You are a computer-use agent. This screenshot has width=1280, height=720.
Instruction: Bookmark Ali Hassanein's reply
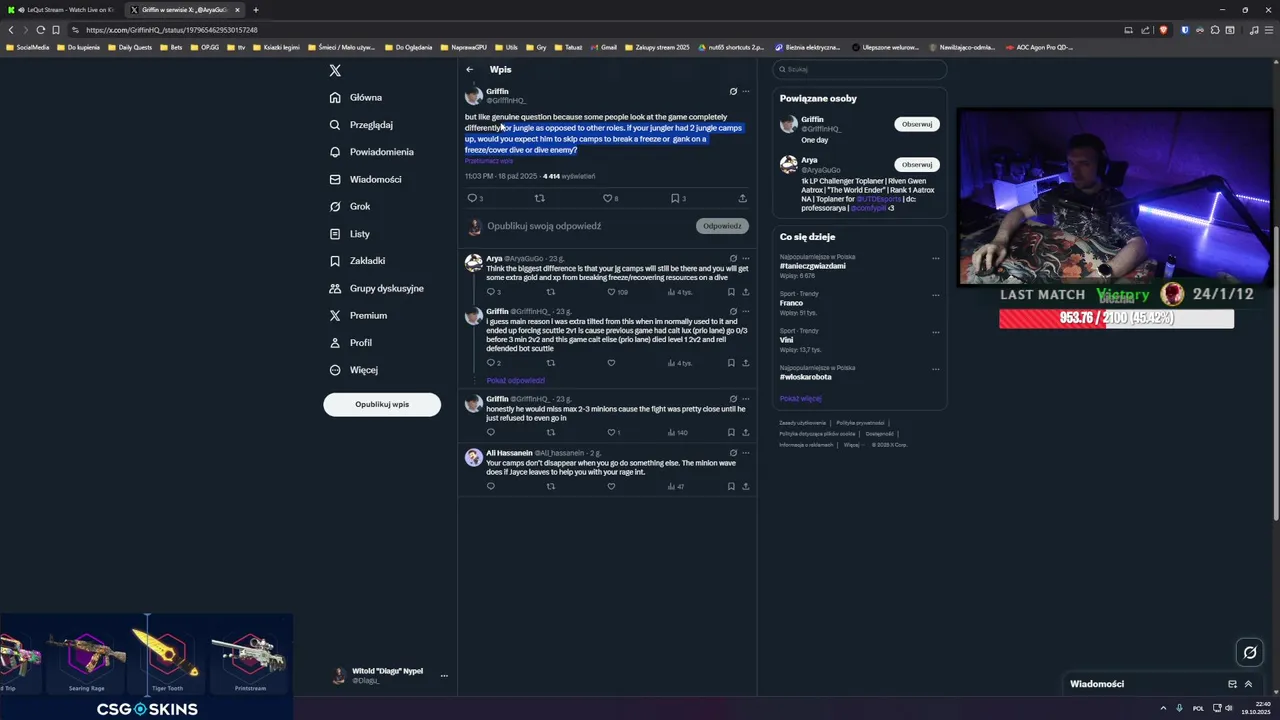[x=731, y=486]
